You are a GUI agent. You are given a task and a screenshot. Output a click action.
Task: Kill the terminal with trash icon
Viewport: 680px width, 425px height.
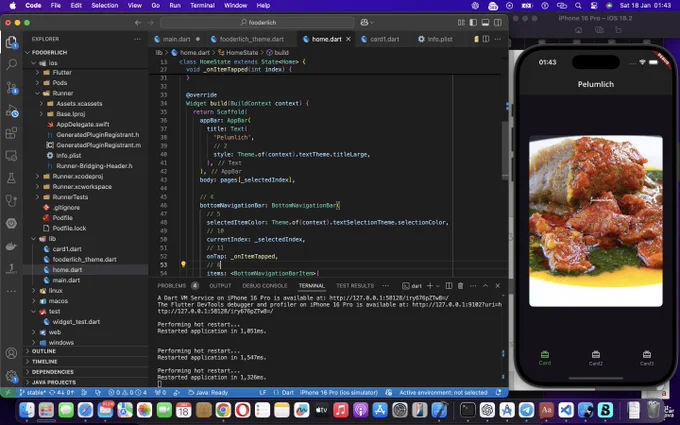pyautogui.click(x=461, y=286)
